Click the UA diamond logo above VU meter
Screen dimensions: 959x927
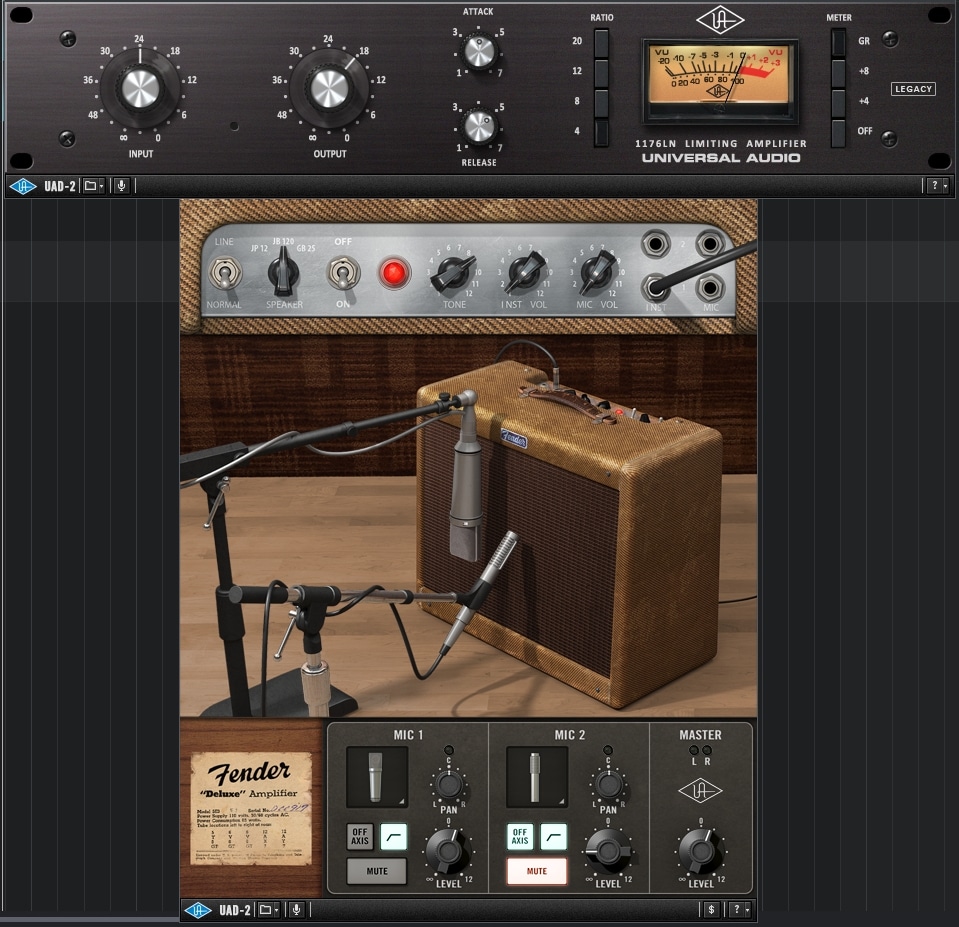tap(720, 22)
